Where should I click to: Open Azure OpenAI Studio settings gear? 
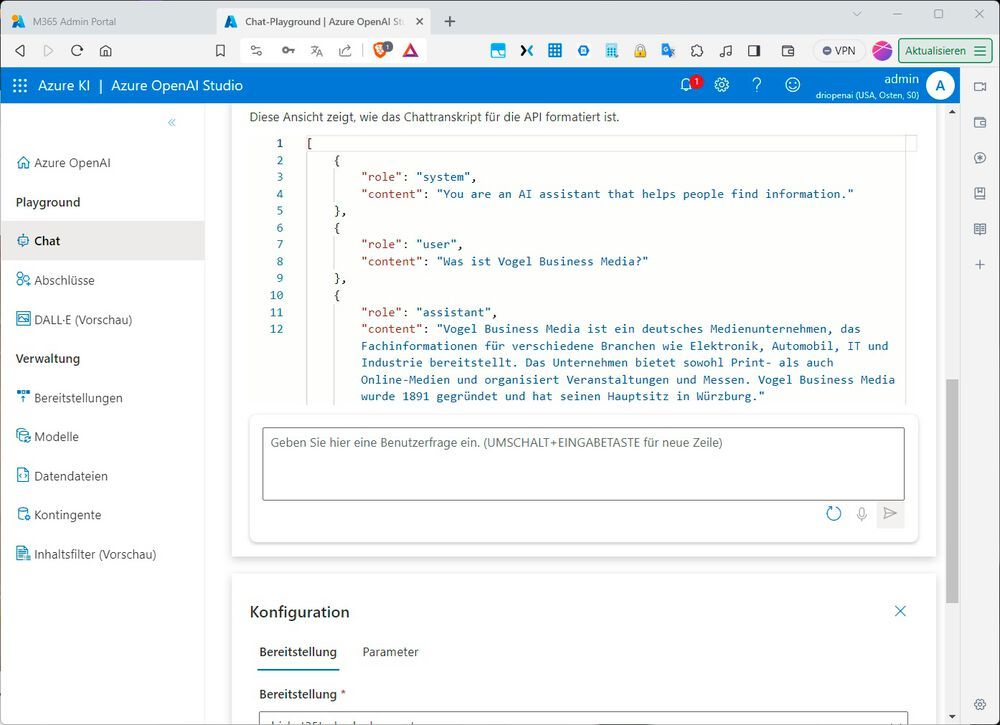tap(721, 85)
